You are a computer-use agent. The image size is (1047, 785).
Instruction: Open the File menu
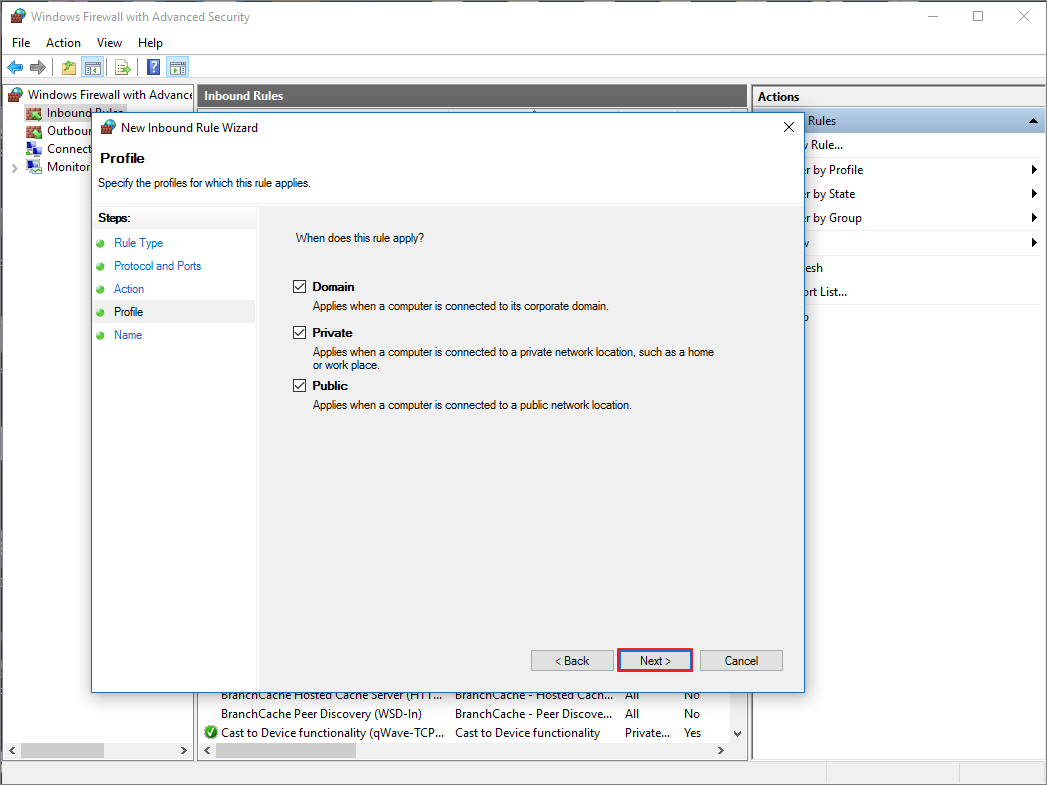(21, 43)
